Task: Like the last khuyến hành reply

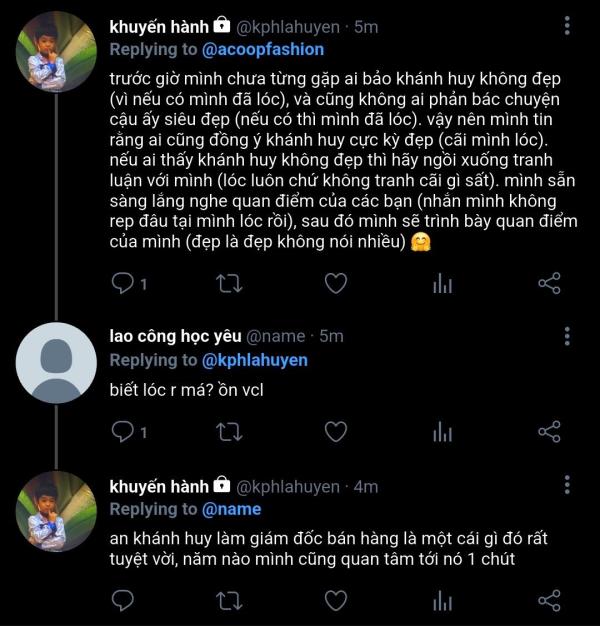Action: click(x=336, y=600)
